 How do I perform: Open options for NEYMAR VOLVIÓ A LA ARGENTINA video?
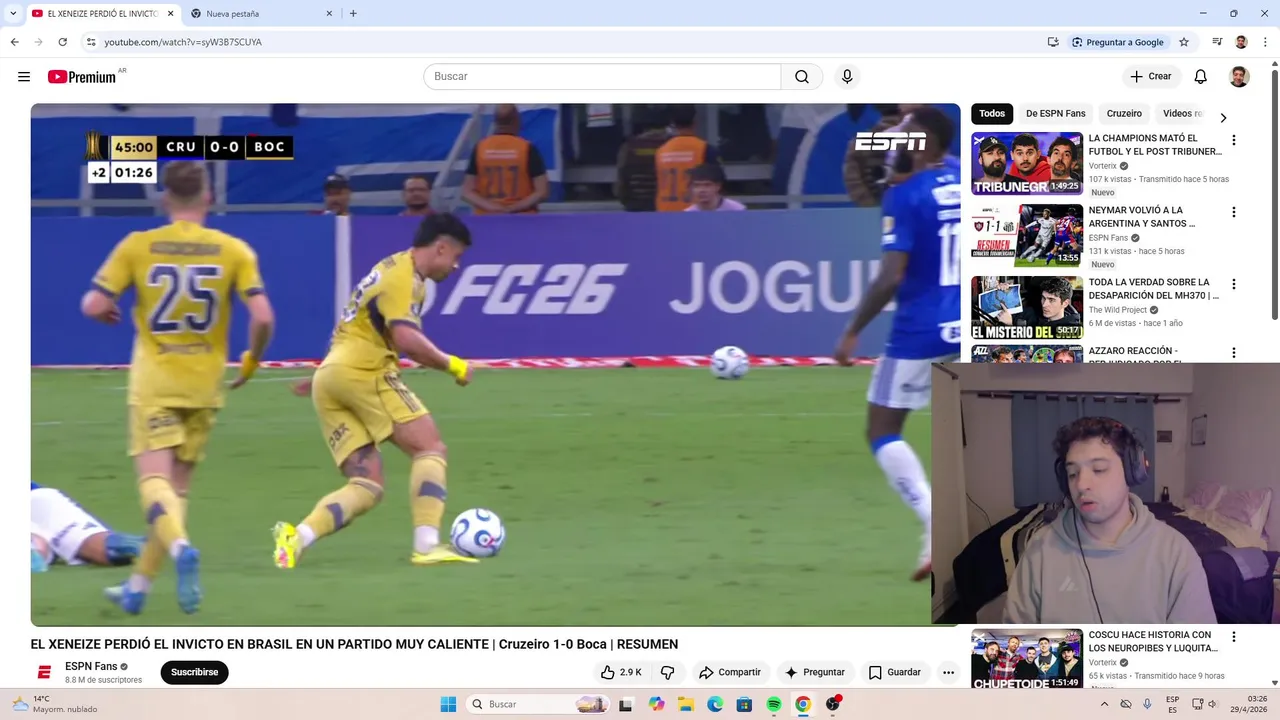point(1233,212)
